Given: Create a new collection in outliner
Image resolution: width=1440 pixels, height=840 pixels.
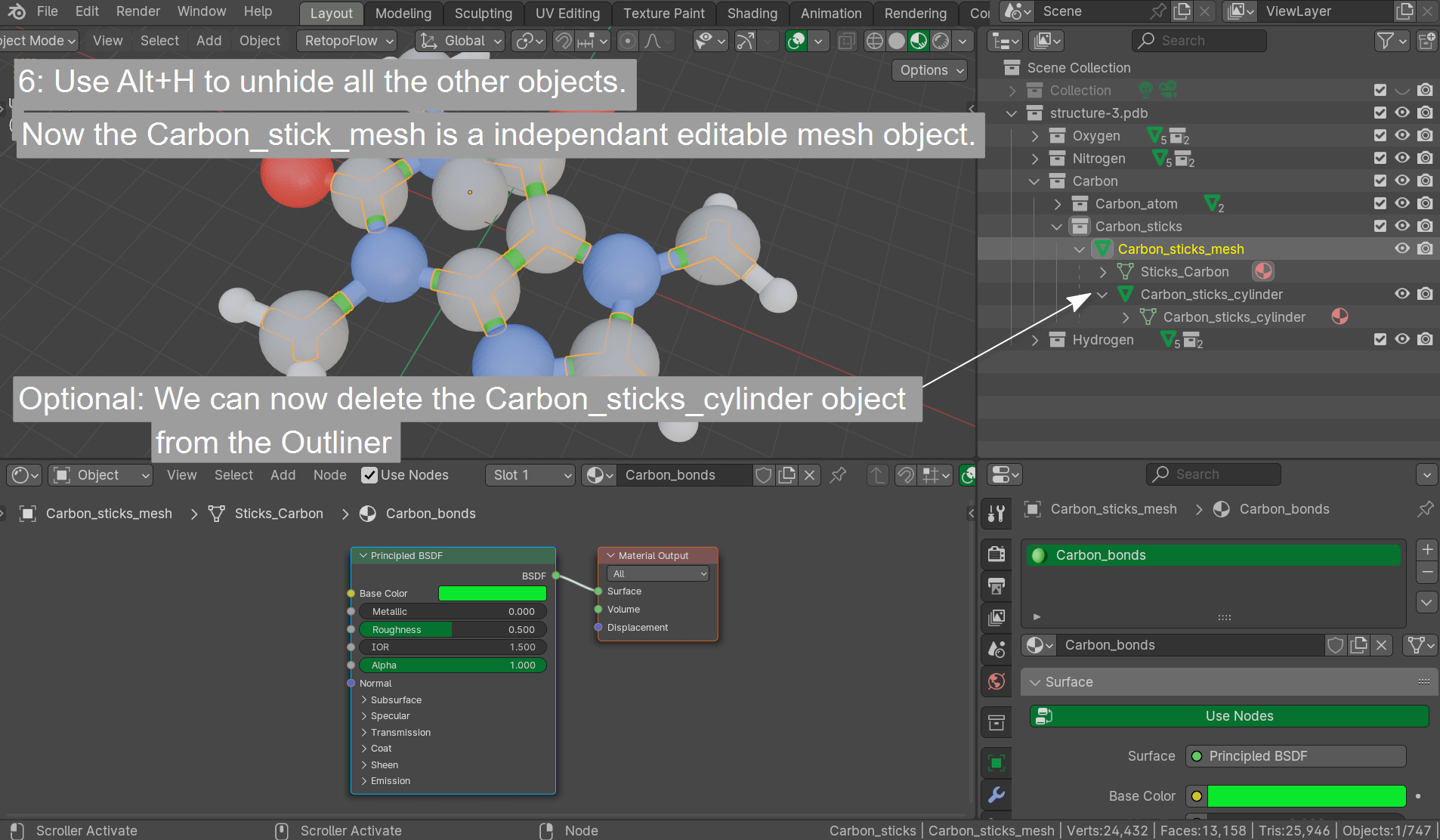Looking at the screenshot, I should (1427, 41).
